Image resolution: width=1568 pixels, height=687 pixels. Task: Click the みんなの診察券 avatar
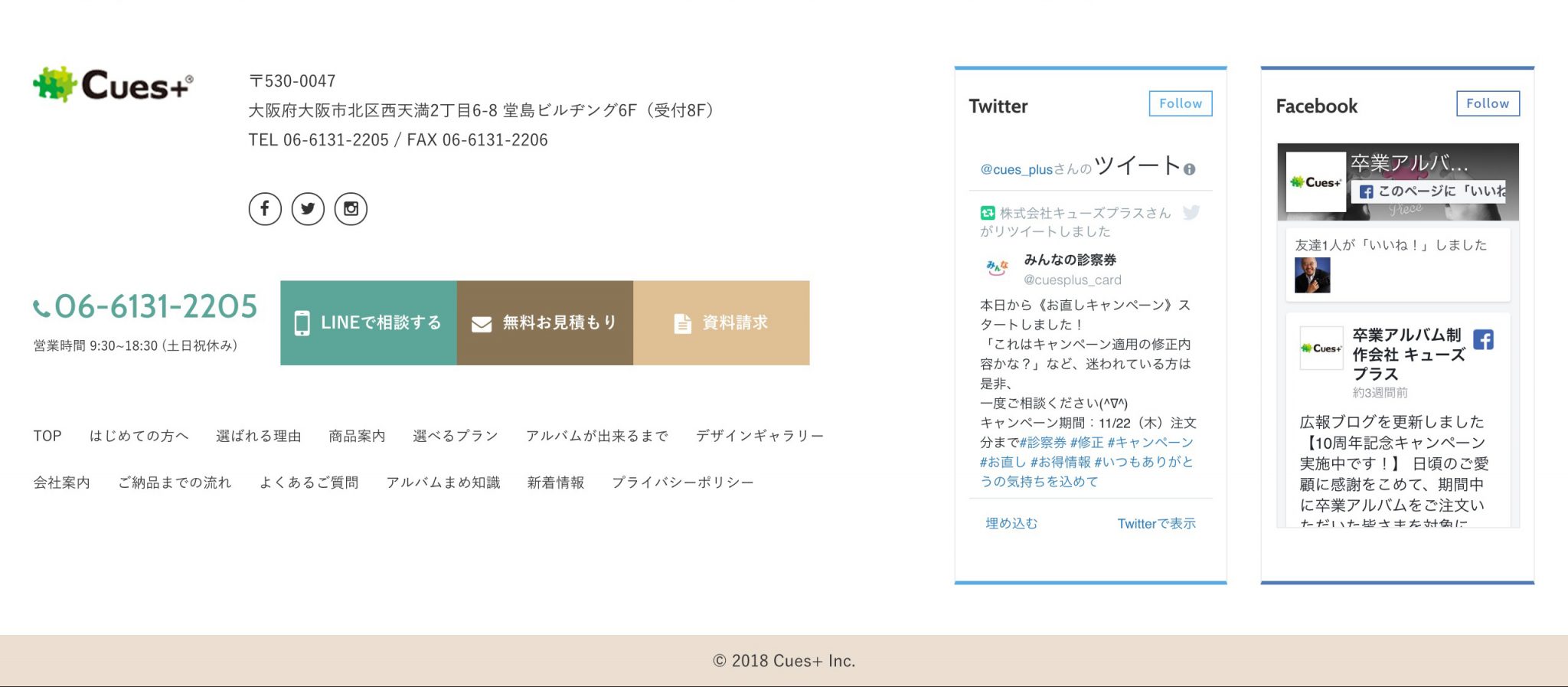(997, 268)
